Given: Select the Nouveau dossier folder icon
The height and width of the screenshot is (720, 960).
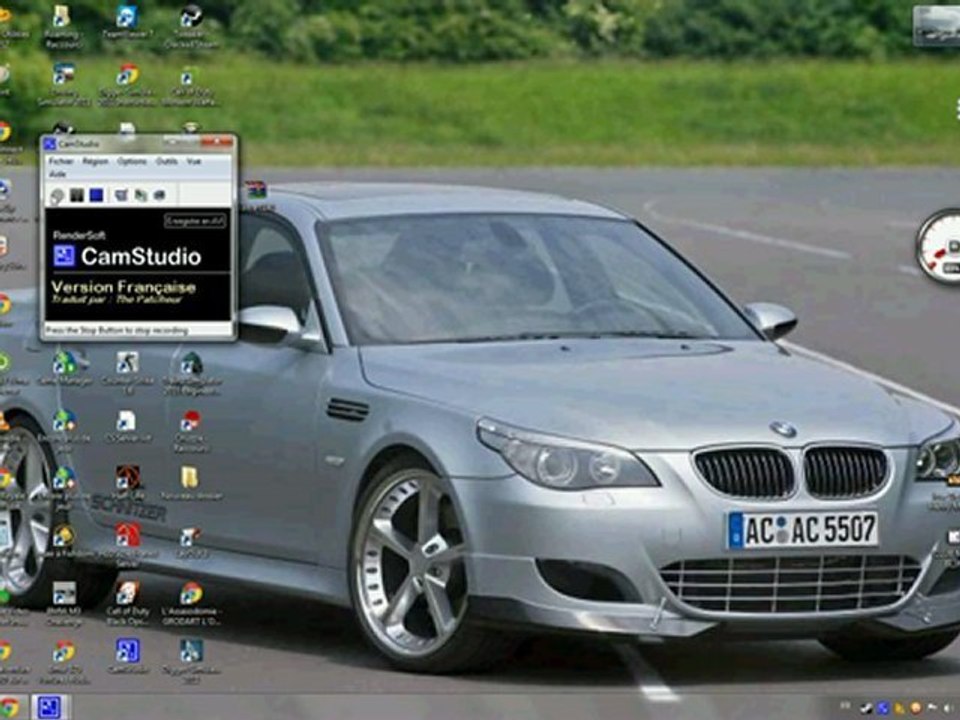Looking at the screenshot, I should 190,484.
